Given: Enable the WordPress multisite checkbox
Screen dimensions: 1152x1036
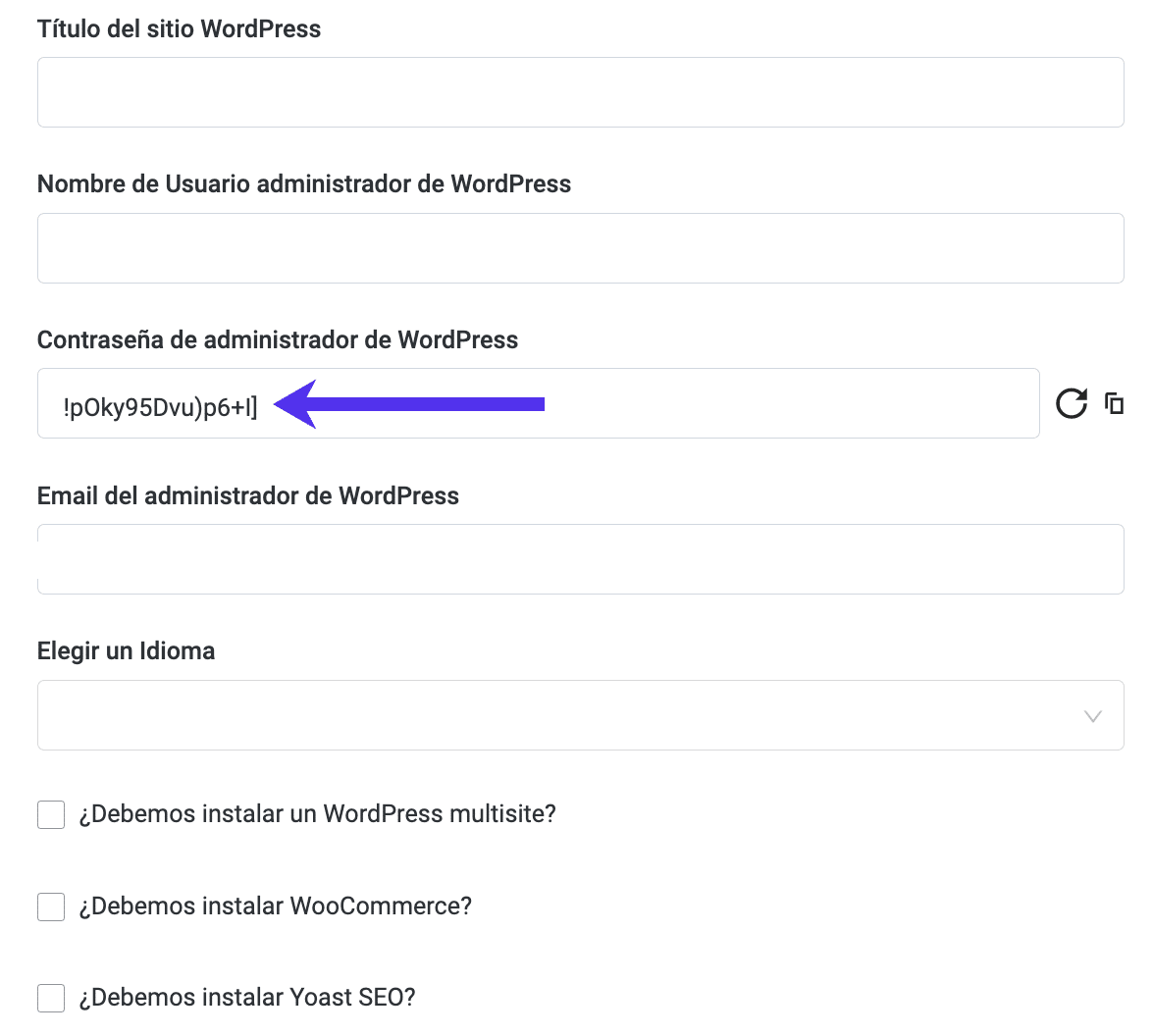Looking at the screenshot, I should point(51,814).
